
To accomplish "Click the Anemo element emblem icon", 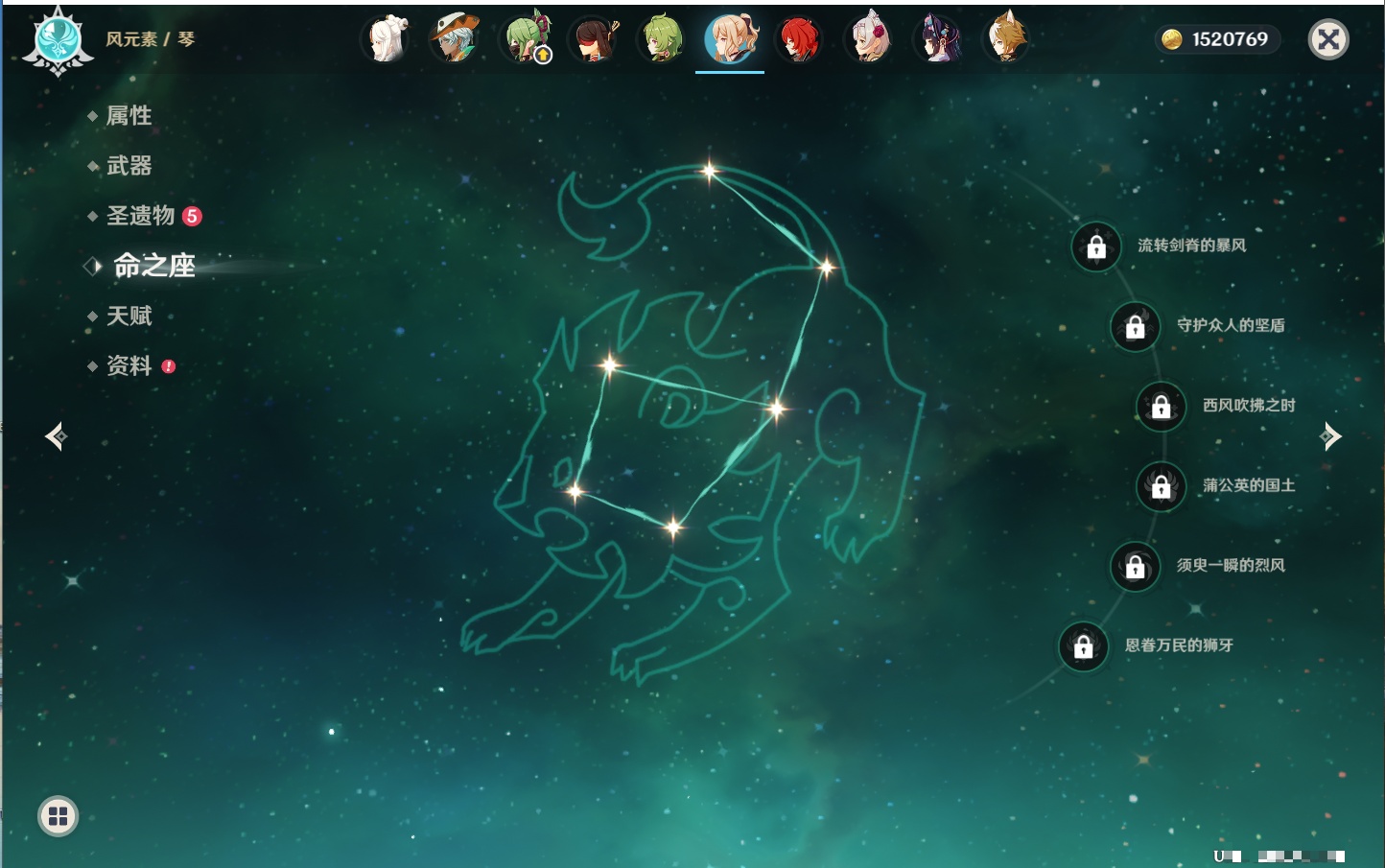I will (x=59, y=41).
